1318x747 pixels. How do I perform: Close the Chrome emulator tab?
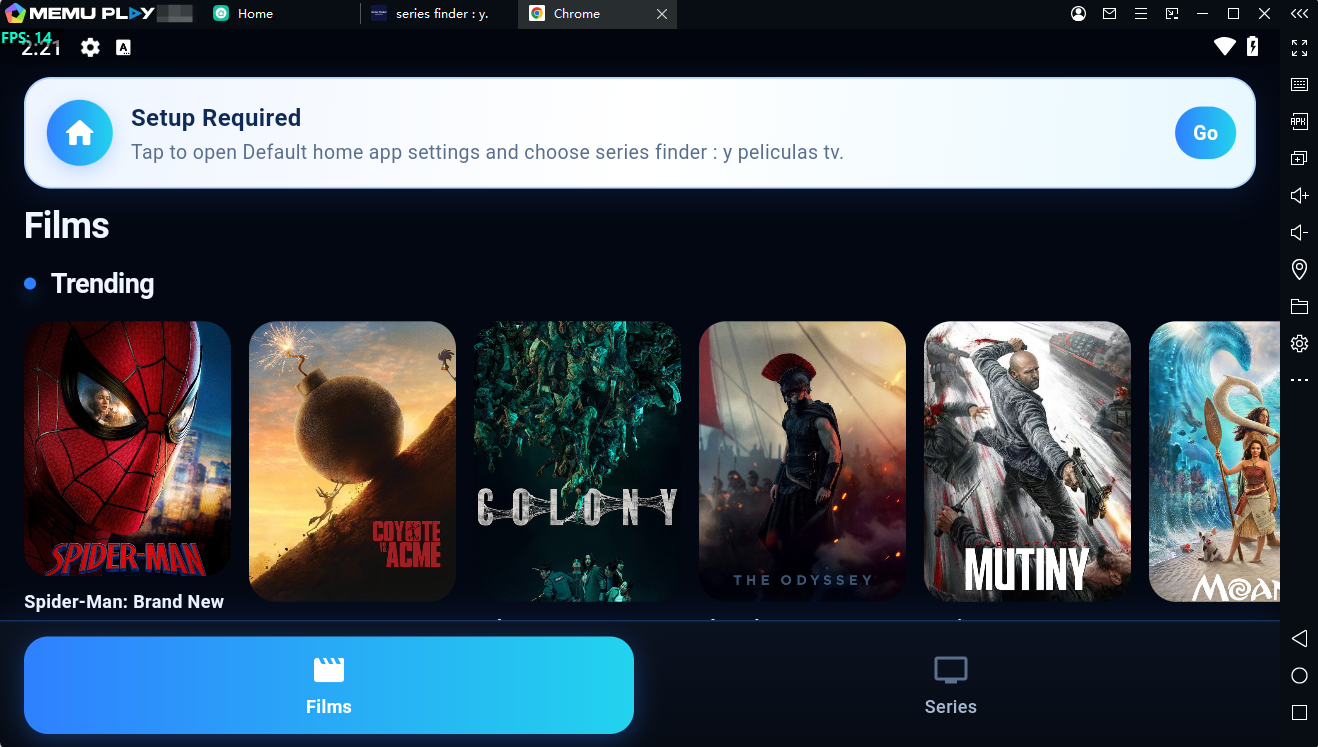(x=662, y=14)
